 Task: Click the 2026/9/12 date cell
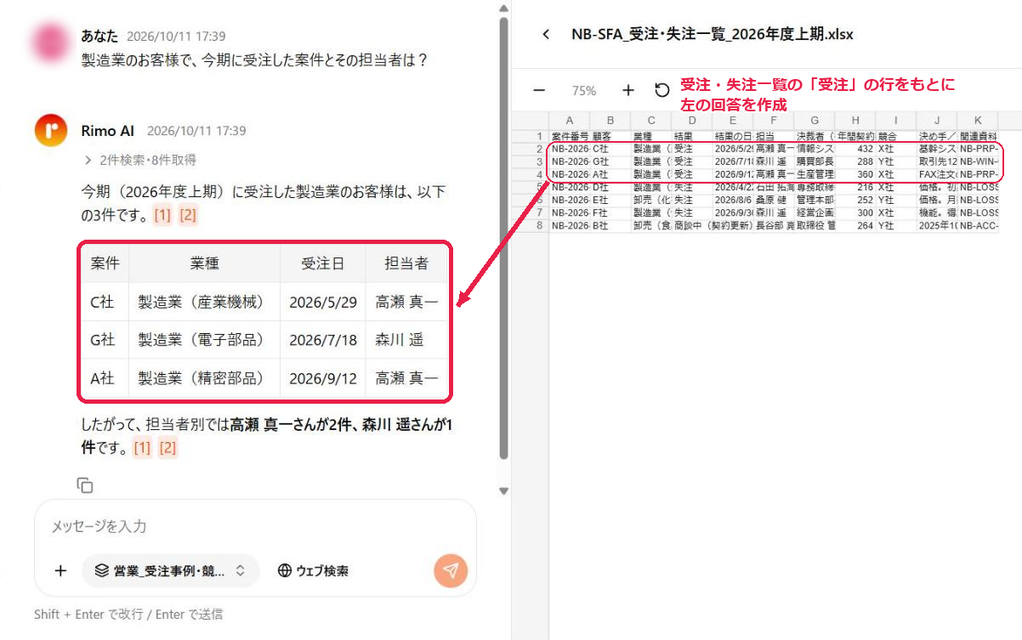(323, 379)
